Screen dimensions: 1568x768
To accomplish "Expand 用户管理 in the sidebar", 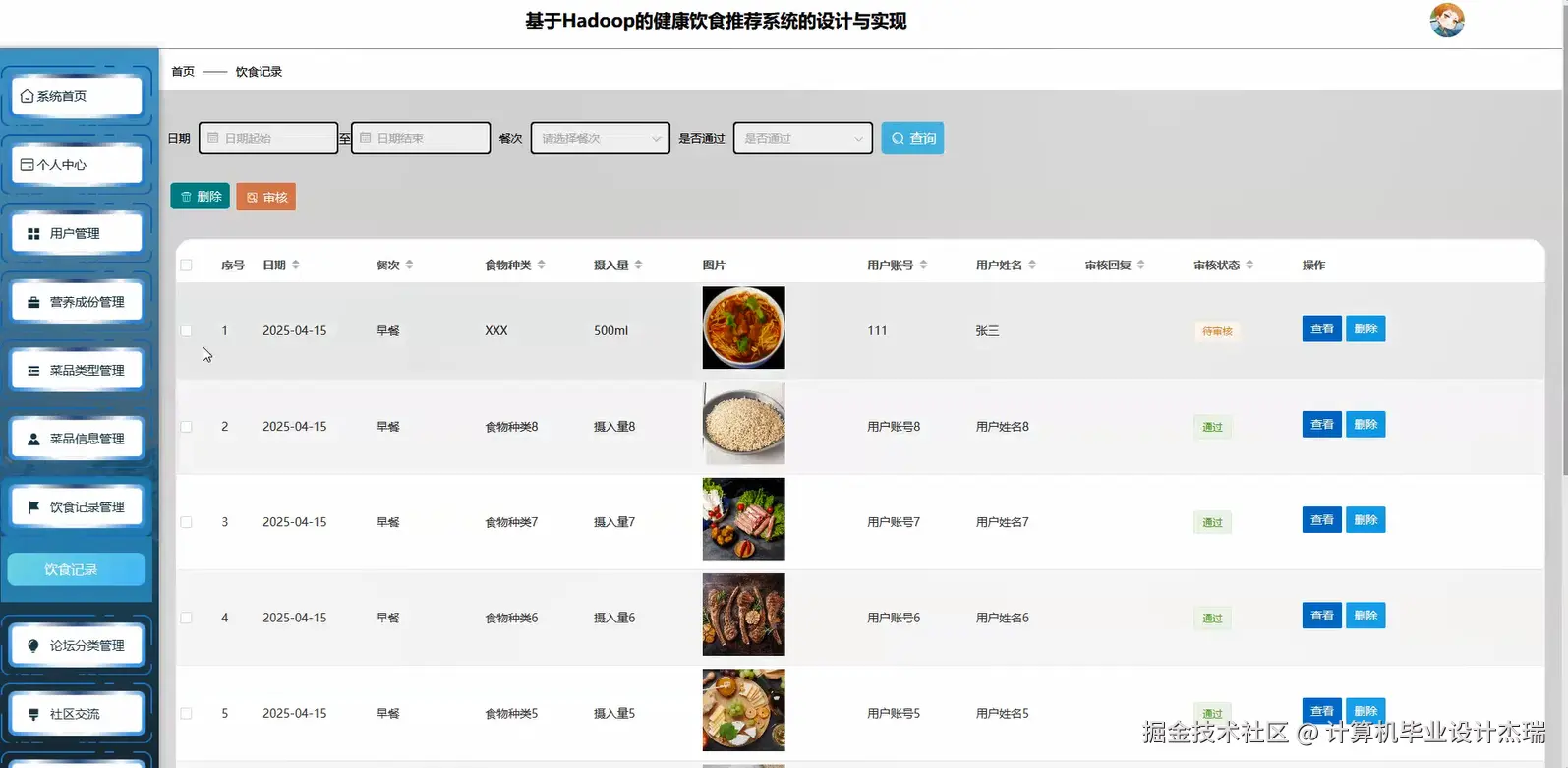I will 77,233.
